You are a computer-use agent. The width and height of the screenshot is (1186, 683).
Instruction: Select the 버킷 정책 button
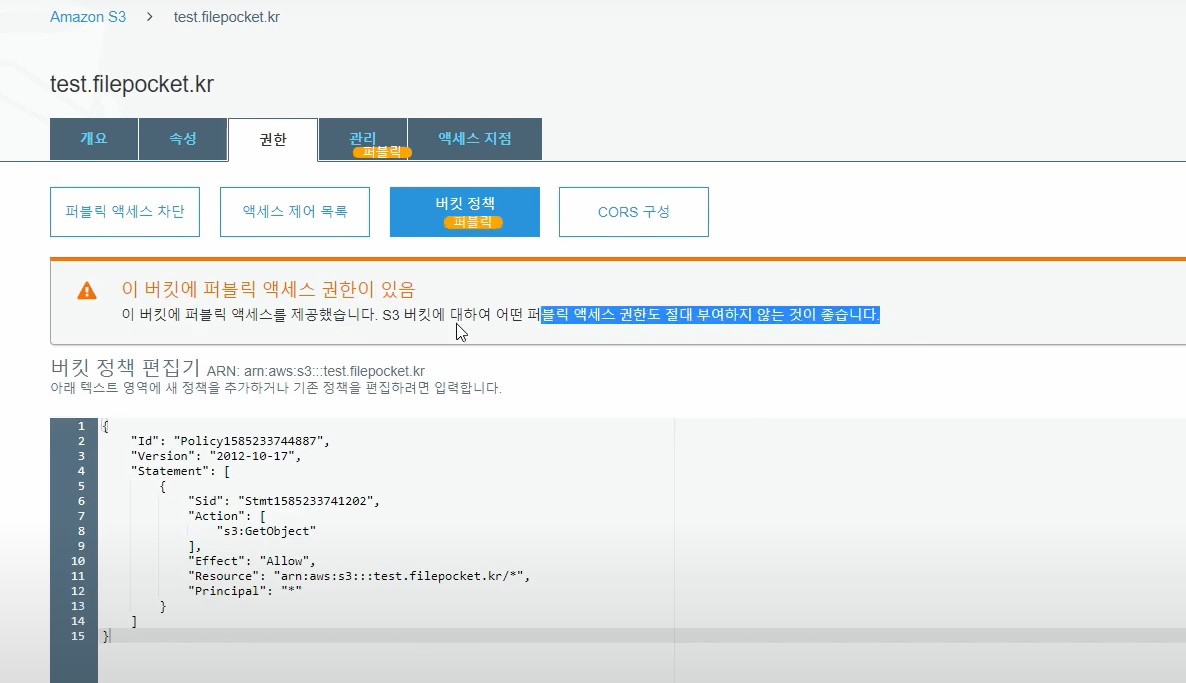point(465,212)
